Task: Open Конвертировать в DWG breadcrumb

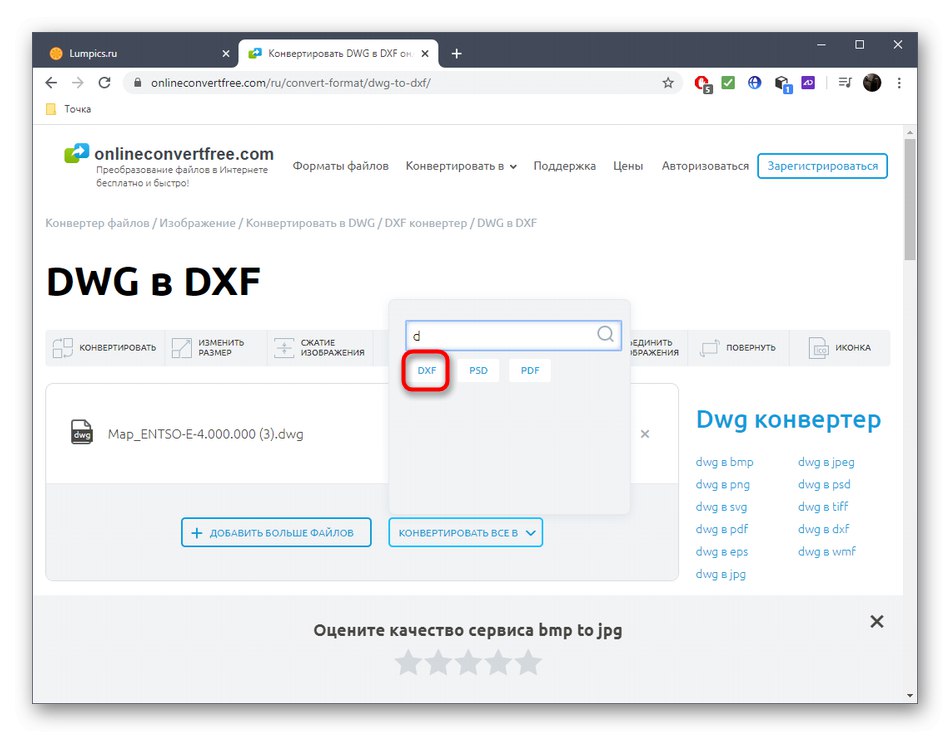Action: pyautogui.click(x=310, y=223)
